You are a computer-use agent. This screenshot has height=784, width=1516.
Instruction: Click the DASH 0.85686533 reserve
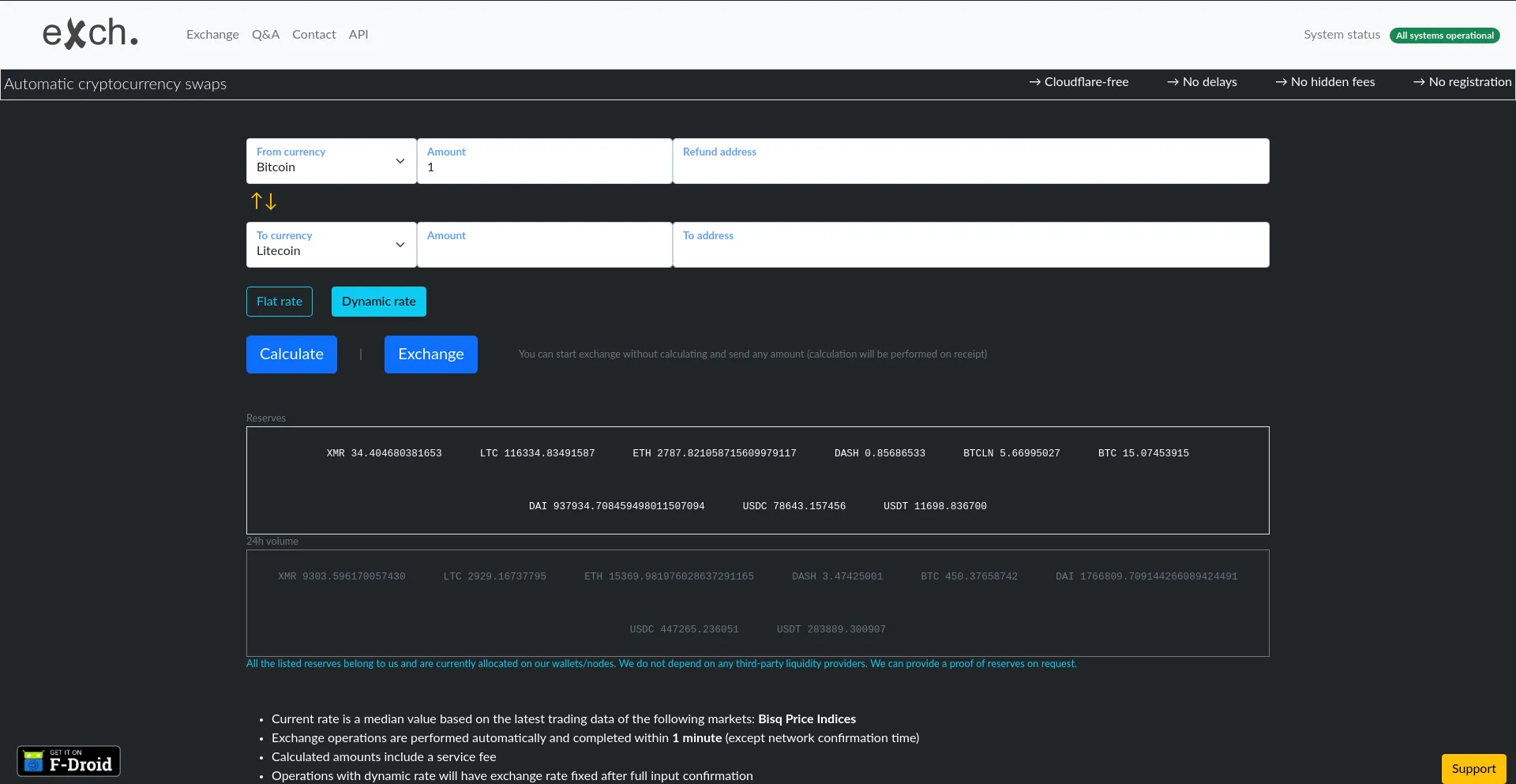click(880, 453)
